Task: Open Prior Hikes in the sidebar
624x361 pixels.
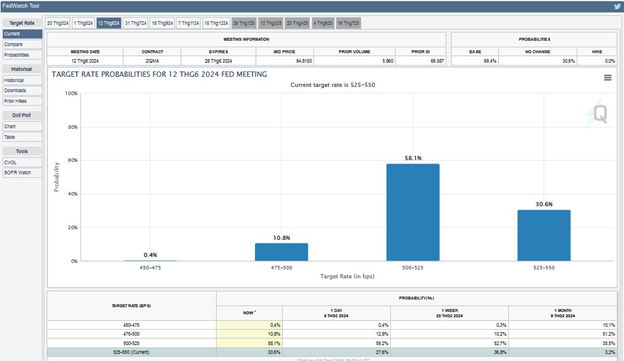Action: tap(22, 101)
